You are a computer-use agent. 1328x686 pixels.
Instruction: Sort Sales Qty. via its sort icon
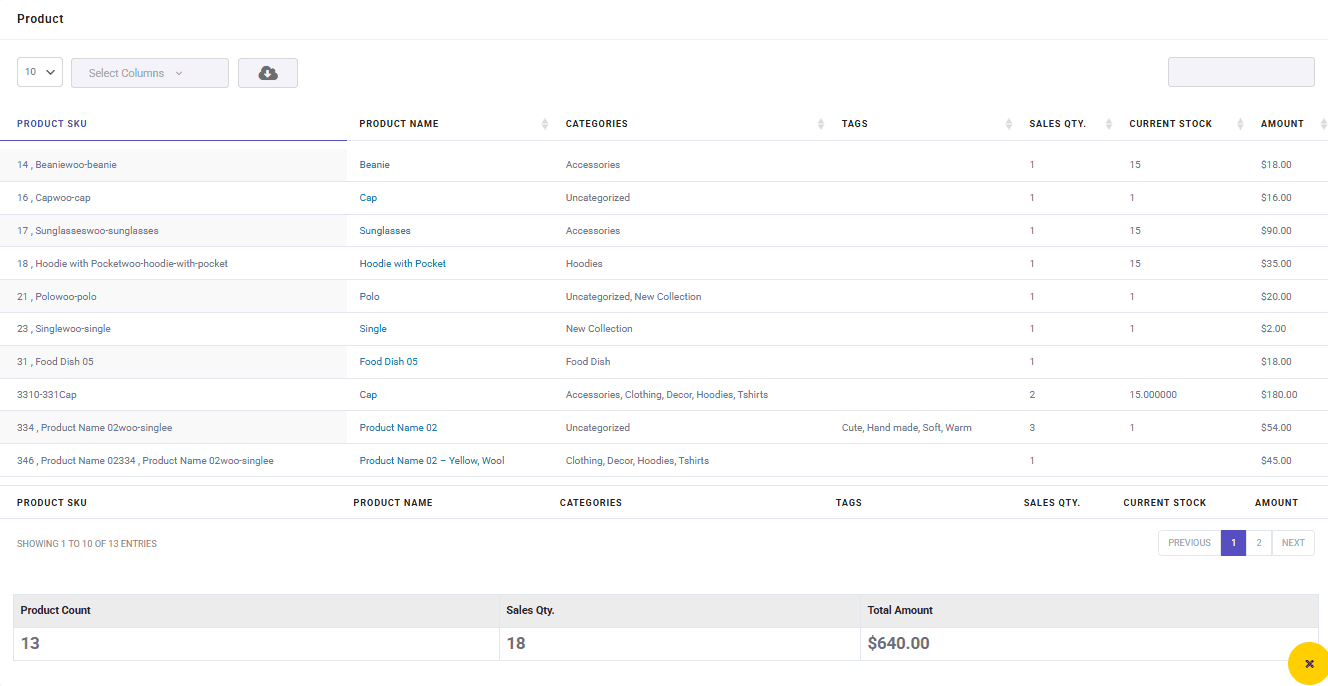pyautogui.click(x=1108, y=123)
